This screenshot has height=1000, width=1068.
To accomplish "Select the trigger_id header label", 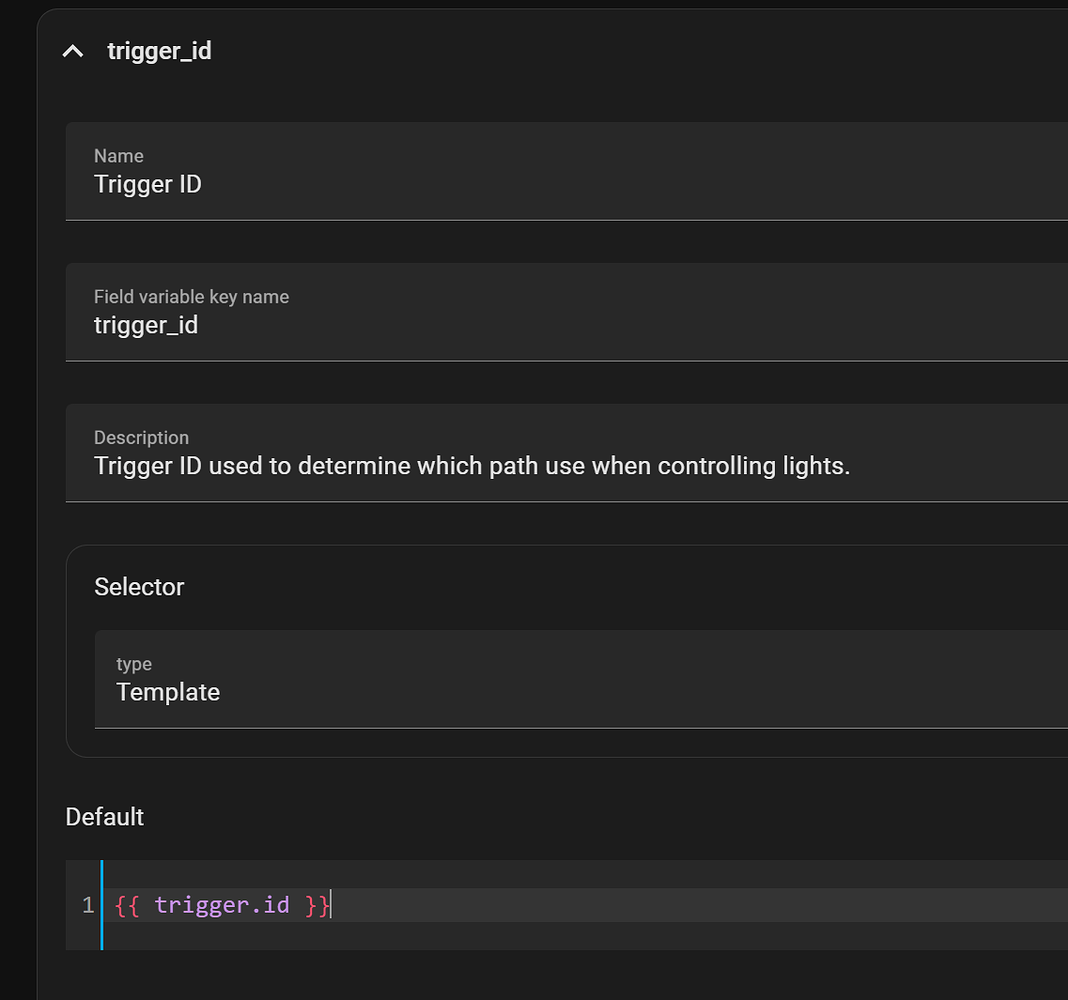I will click(159, 50).
